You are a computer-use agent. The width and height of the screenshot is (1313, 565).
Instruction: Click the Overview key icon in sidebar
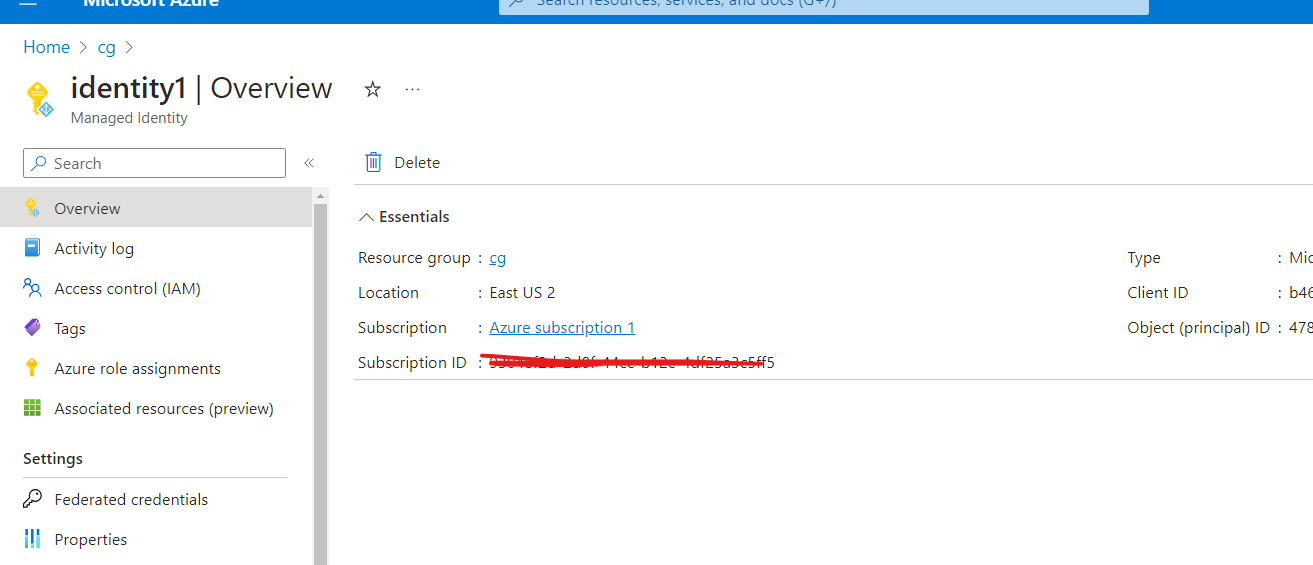32,208
